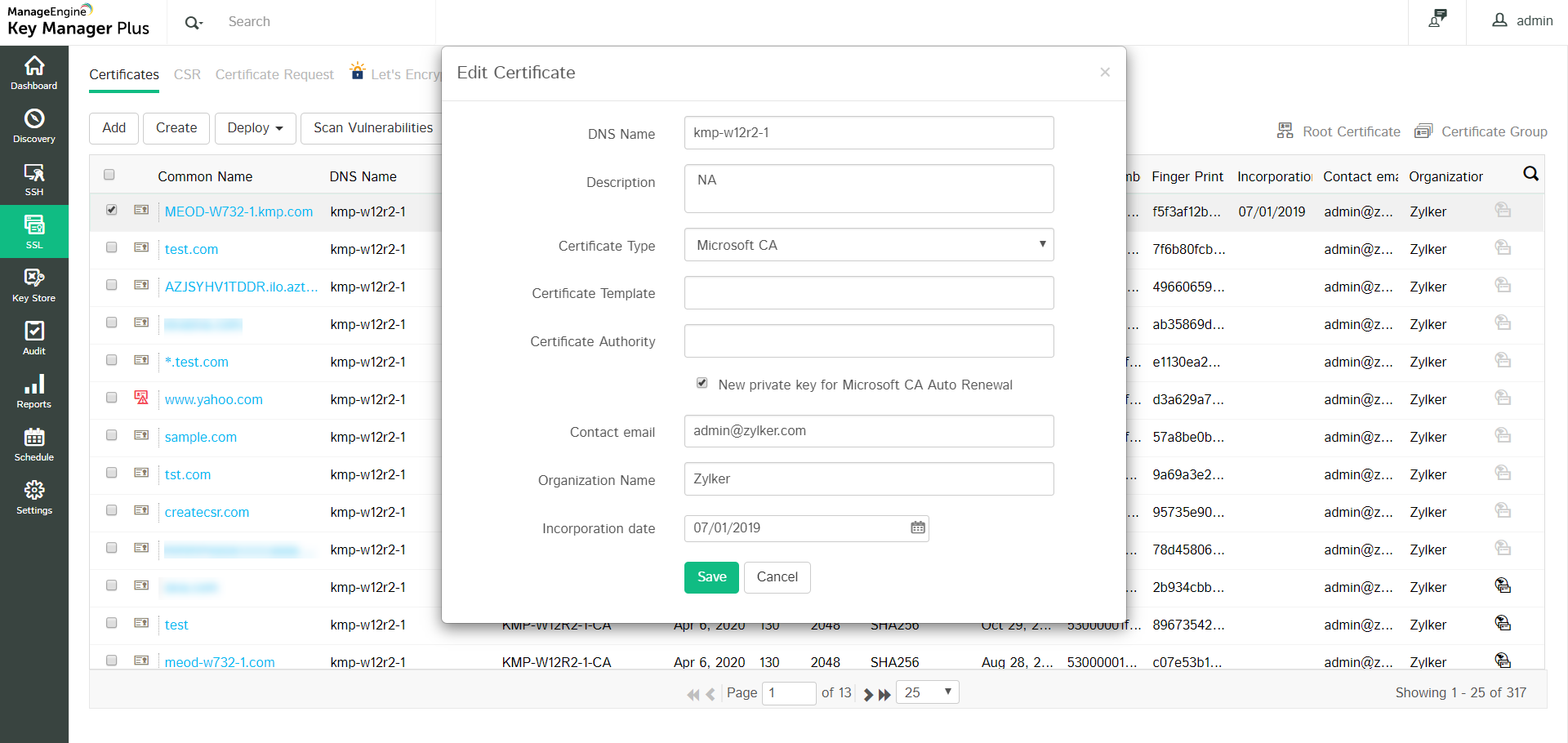Tick the select-all checkbox in table header
The width and height of the screenshot is (1568, 743).
point(109,175)
